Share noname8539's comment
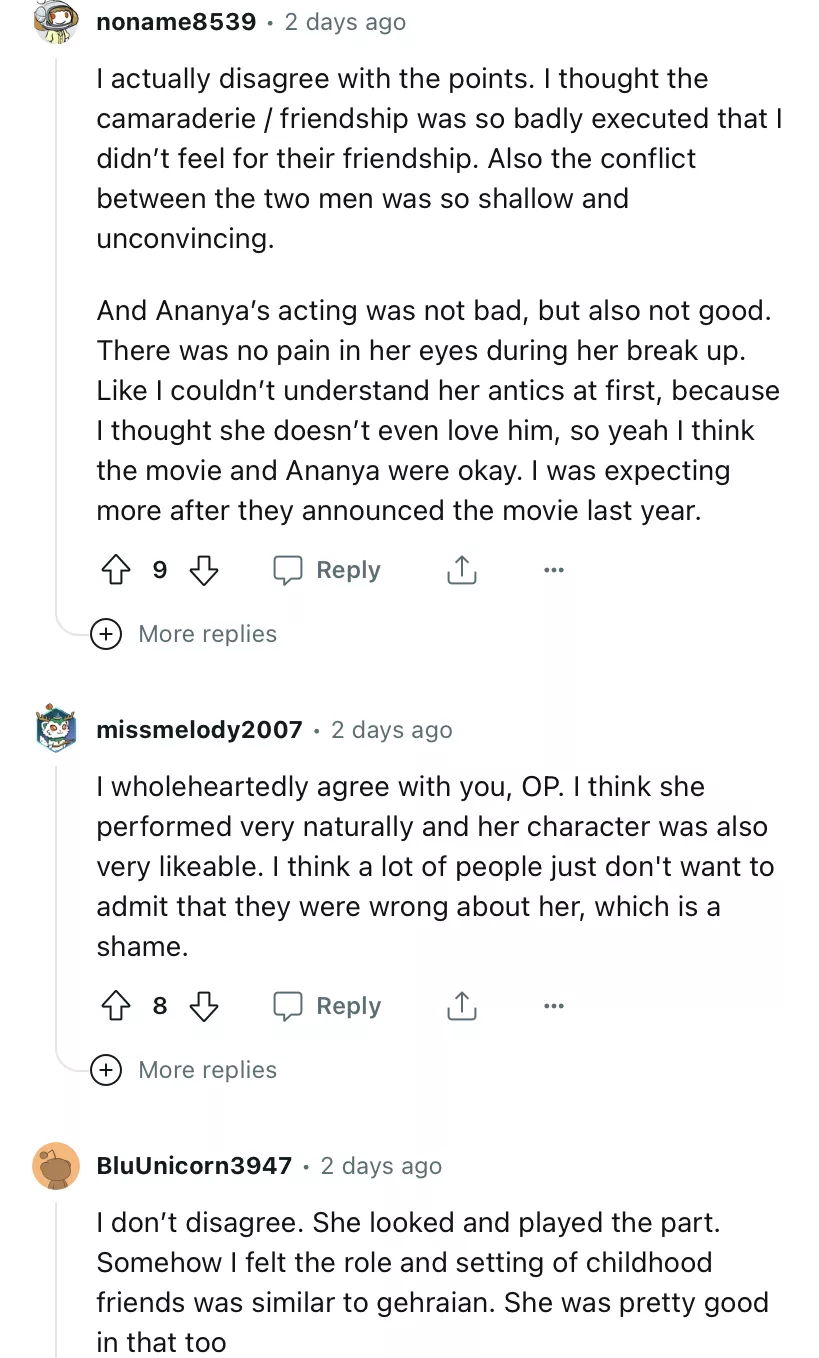This screenshot has height=1358, width=819. [x=461, y=570]
